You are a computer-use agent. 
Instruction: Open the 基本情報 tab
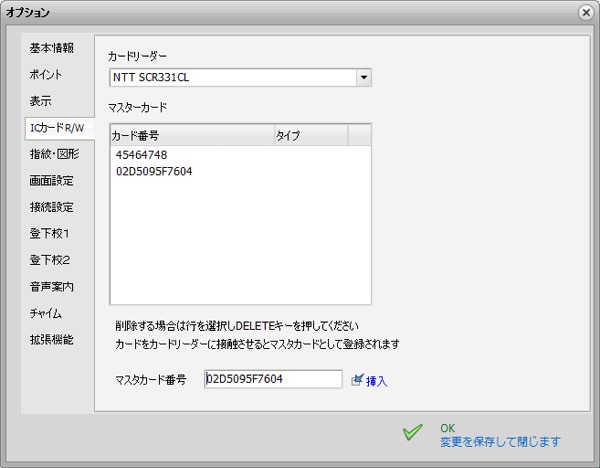pyautogui.click(x=52, y=48)
